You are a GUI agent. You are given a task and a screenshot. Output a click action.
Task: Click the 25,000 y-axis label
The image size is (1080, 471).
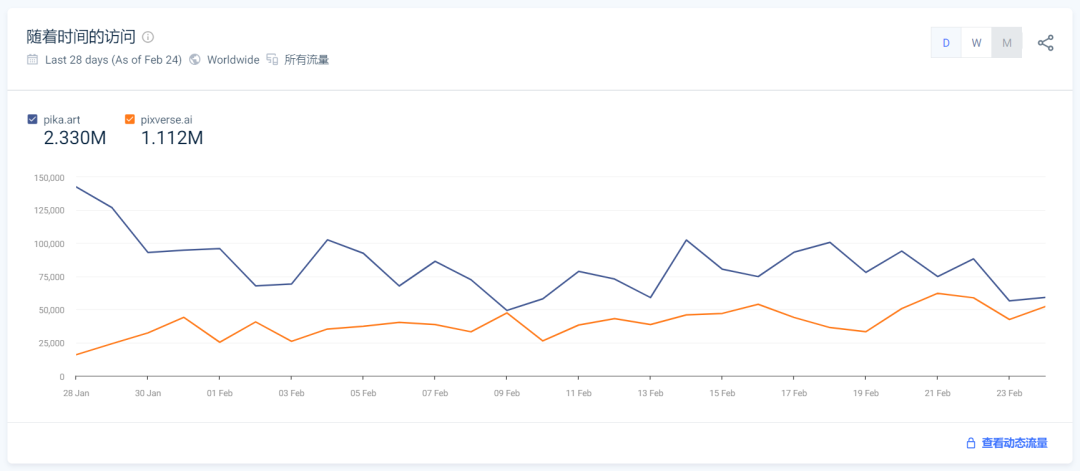[51, 343]
